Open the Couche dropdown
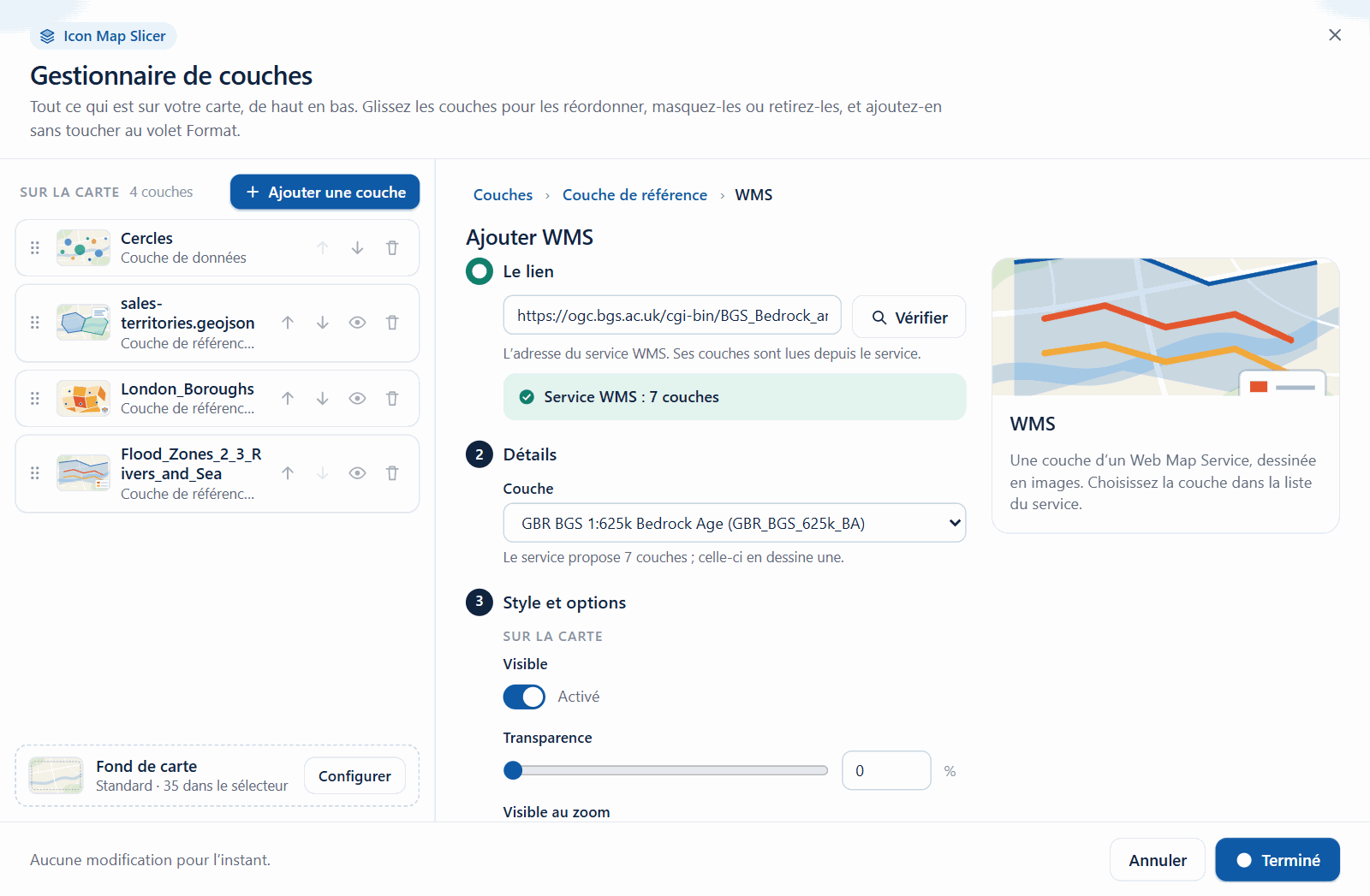The width and height of the screenshot is (1370, 896). tap(734, 523)
